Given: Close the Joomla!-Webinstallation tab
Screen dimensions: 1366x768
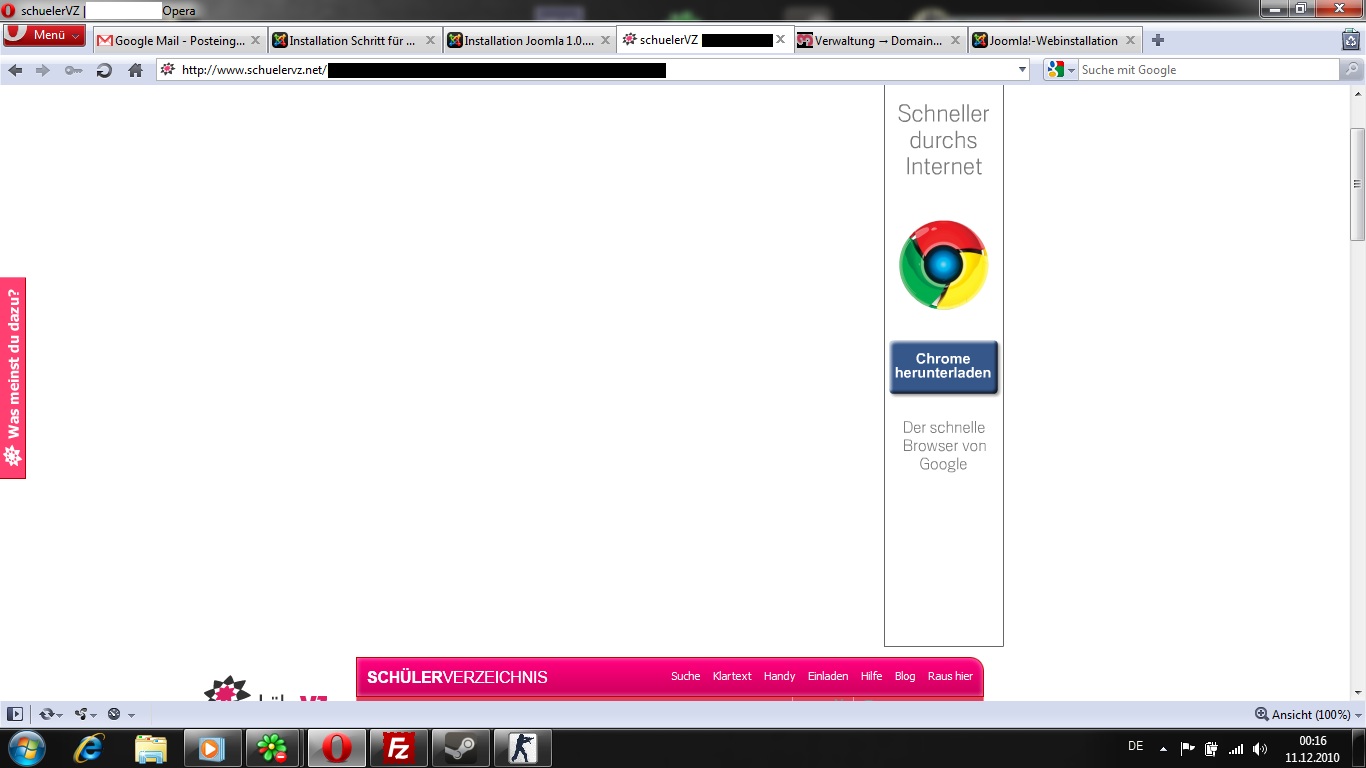Looking at the screenshot, I should pos(1130,41).
